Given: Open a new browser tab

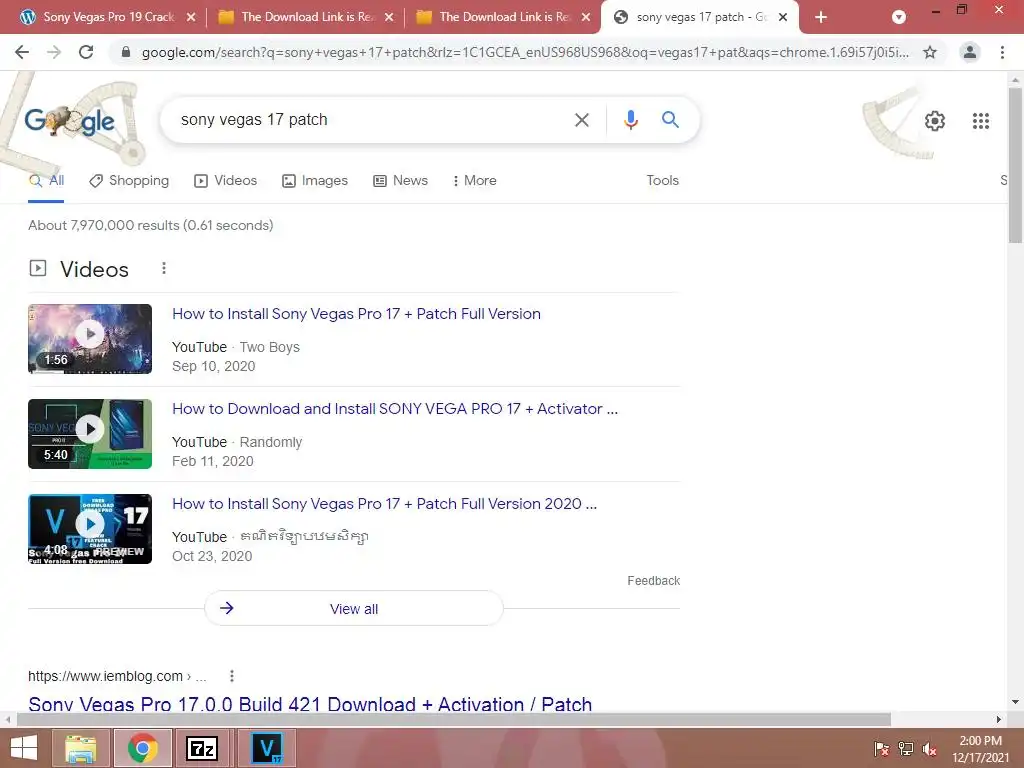Looking at the screenshot, I should (821, 17).
